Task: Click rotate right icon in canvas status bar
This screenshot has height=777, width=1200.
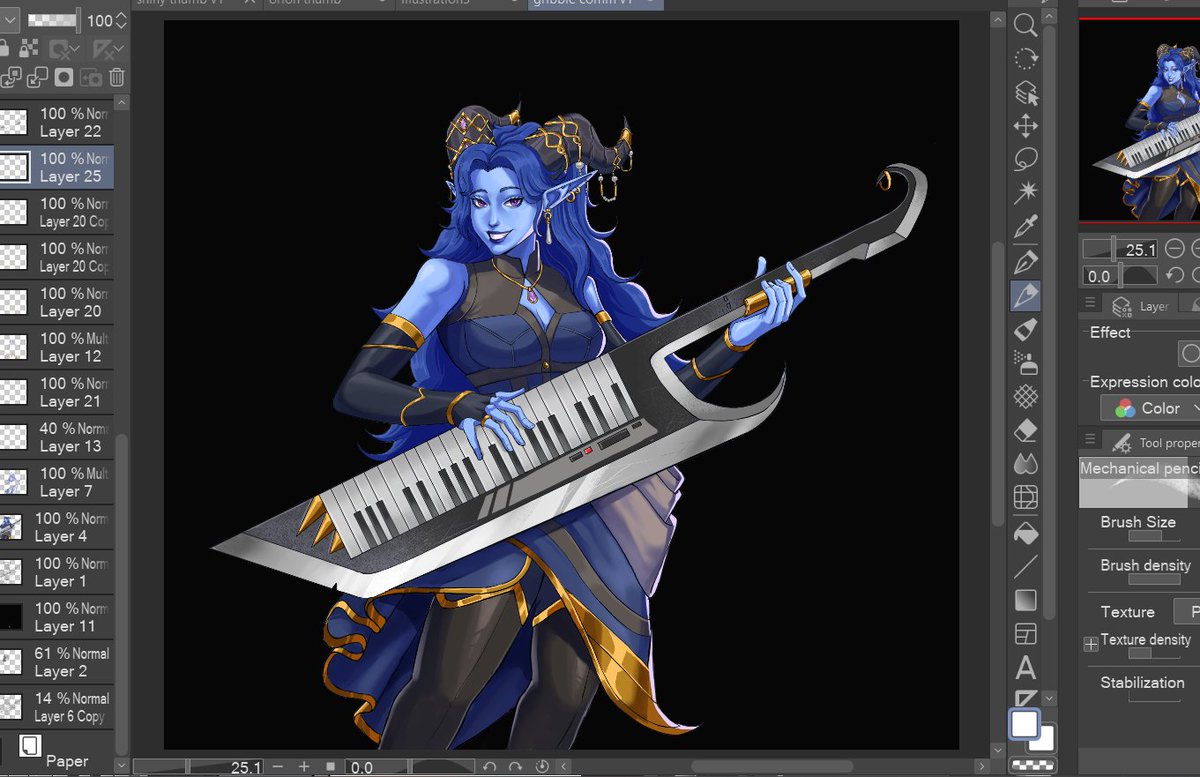Action: click(516, 767)
